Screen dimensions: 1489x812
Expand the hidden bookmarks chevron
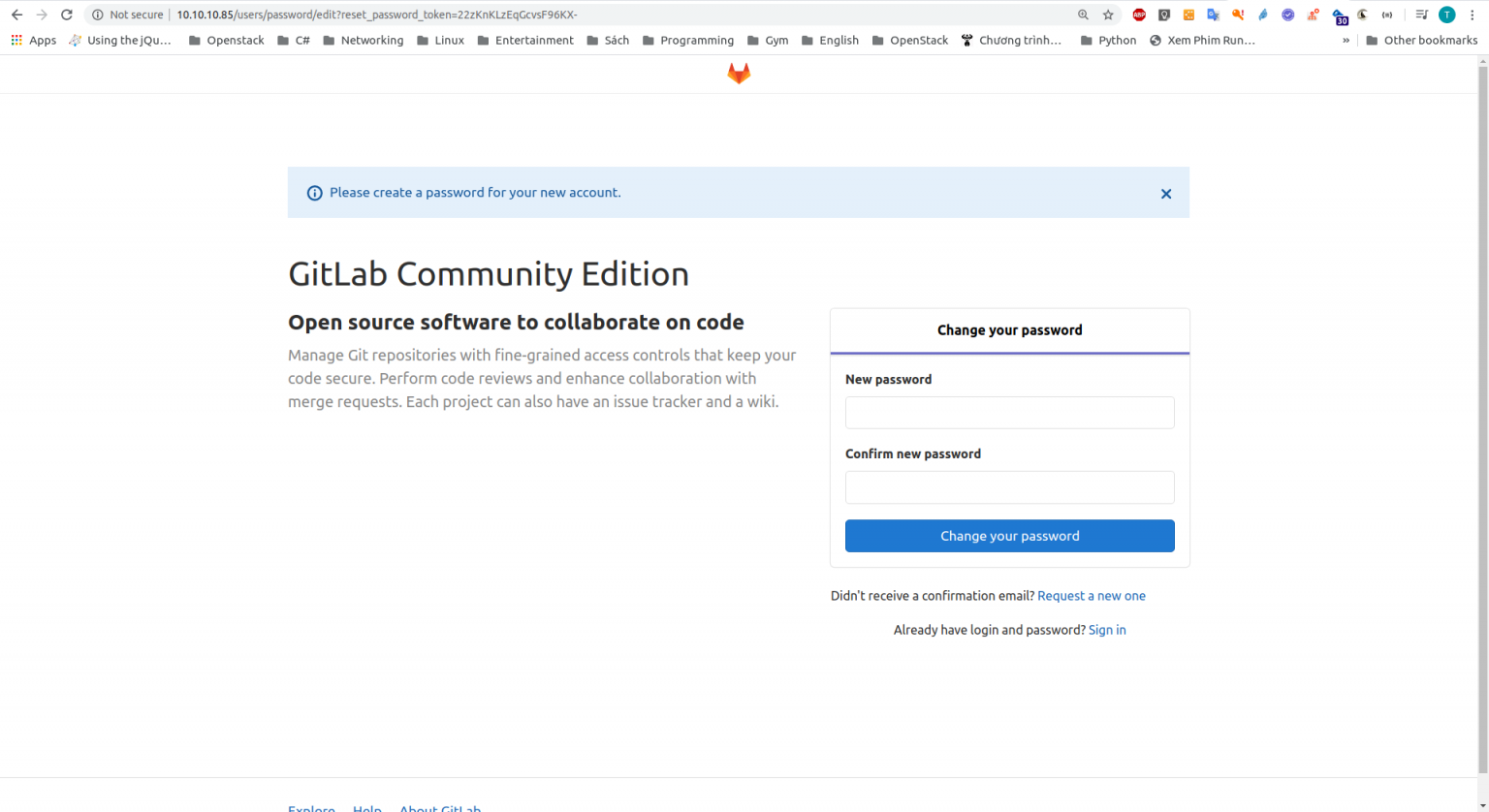click(1346, 41)
